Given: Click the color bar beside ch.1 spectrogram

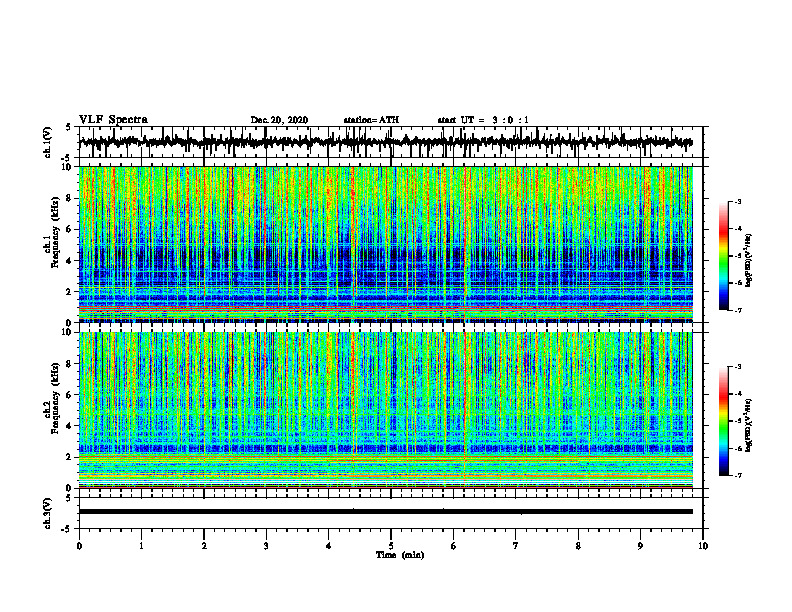Looking at the screenshot, I should click(x=724, y=256).
